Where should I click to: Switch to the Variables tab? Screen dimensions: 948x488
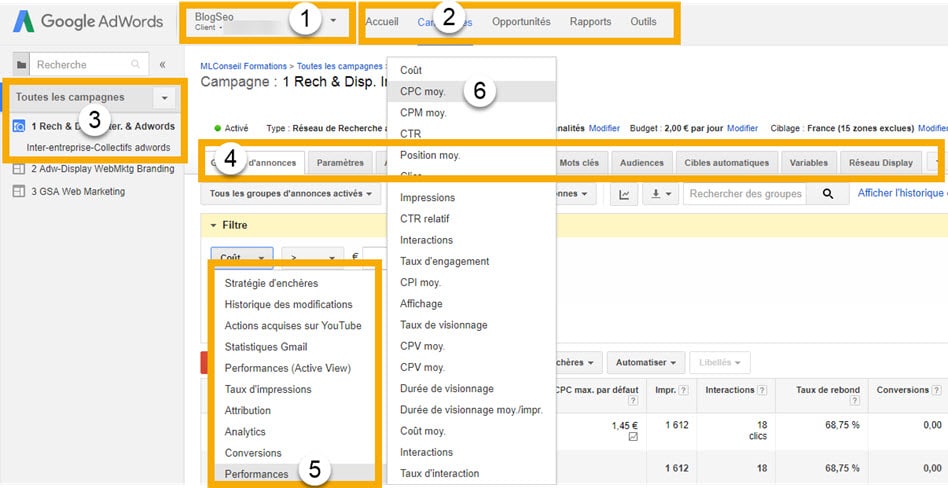[x=809, y=163]
